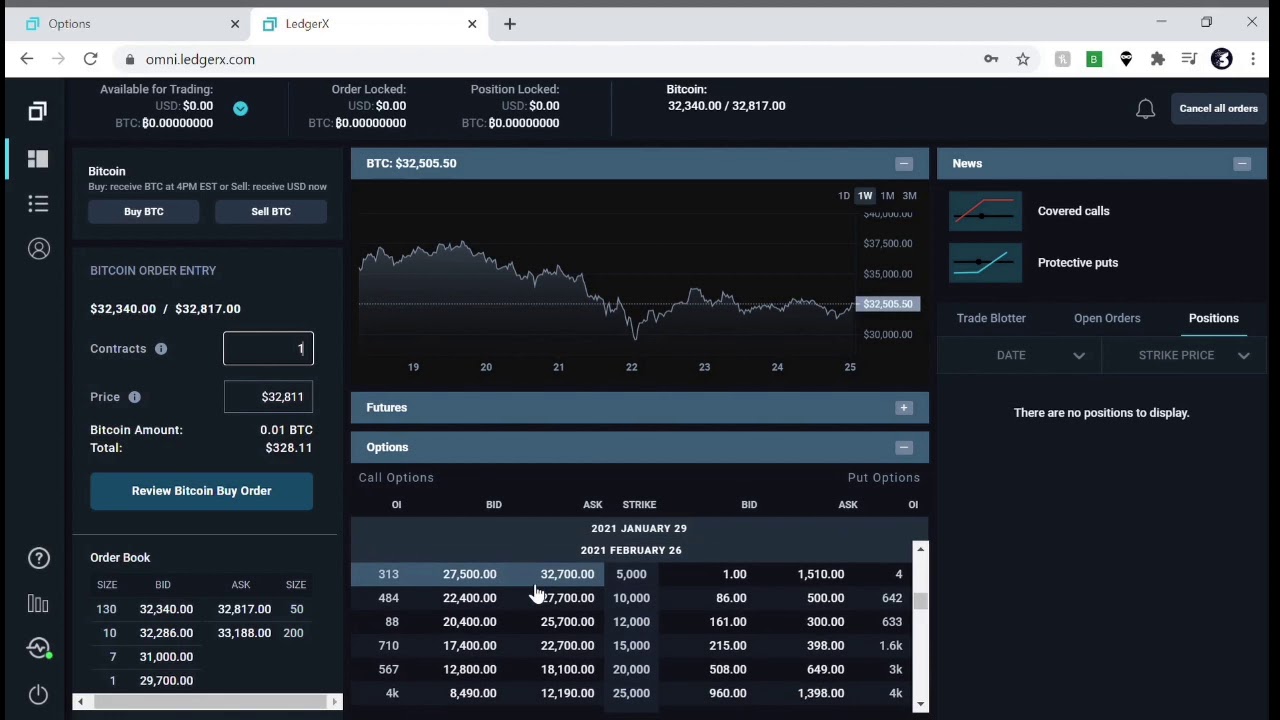The height and width of the screenshot is (720, 1280).
Task: Open the dashboard grid icon in sidebar
Action: click(x=38, y=159)
